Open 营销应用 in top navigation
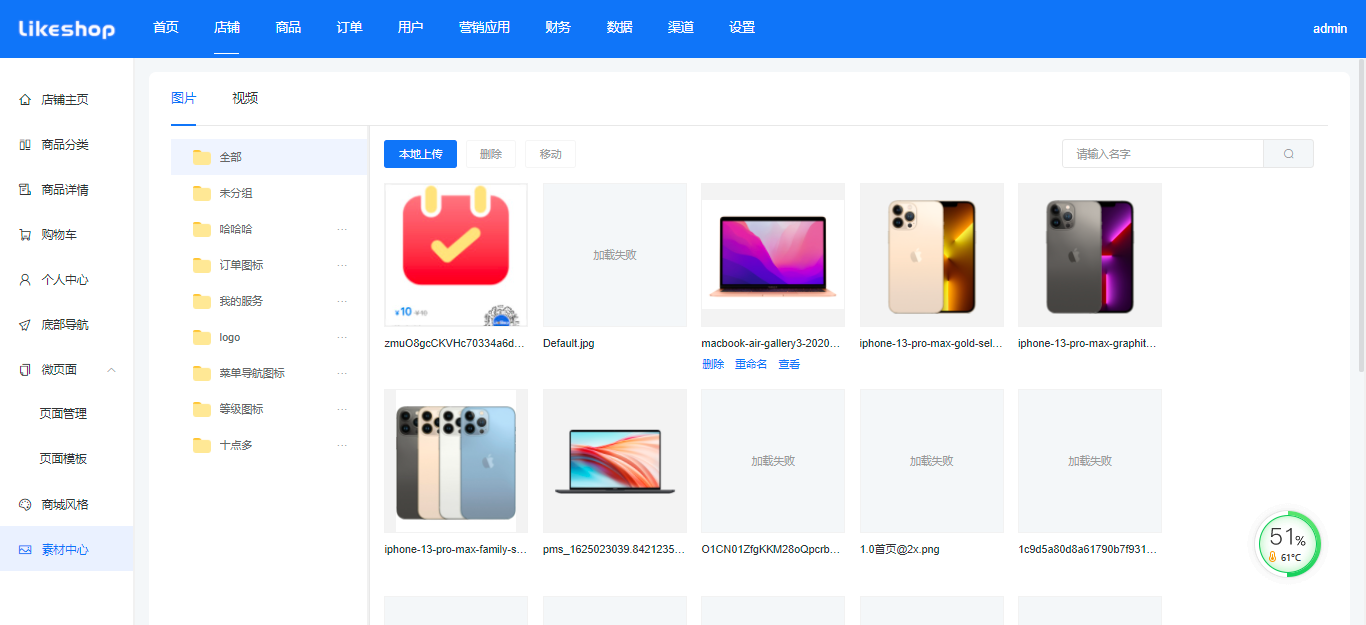Viewport: 1366px width, 625px height. [484, 28]
